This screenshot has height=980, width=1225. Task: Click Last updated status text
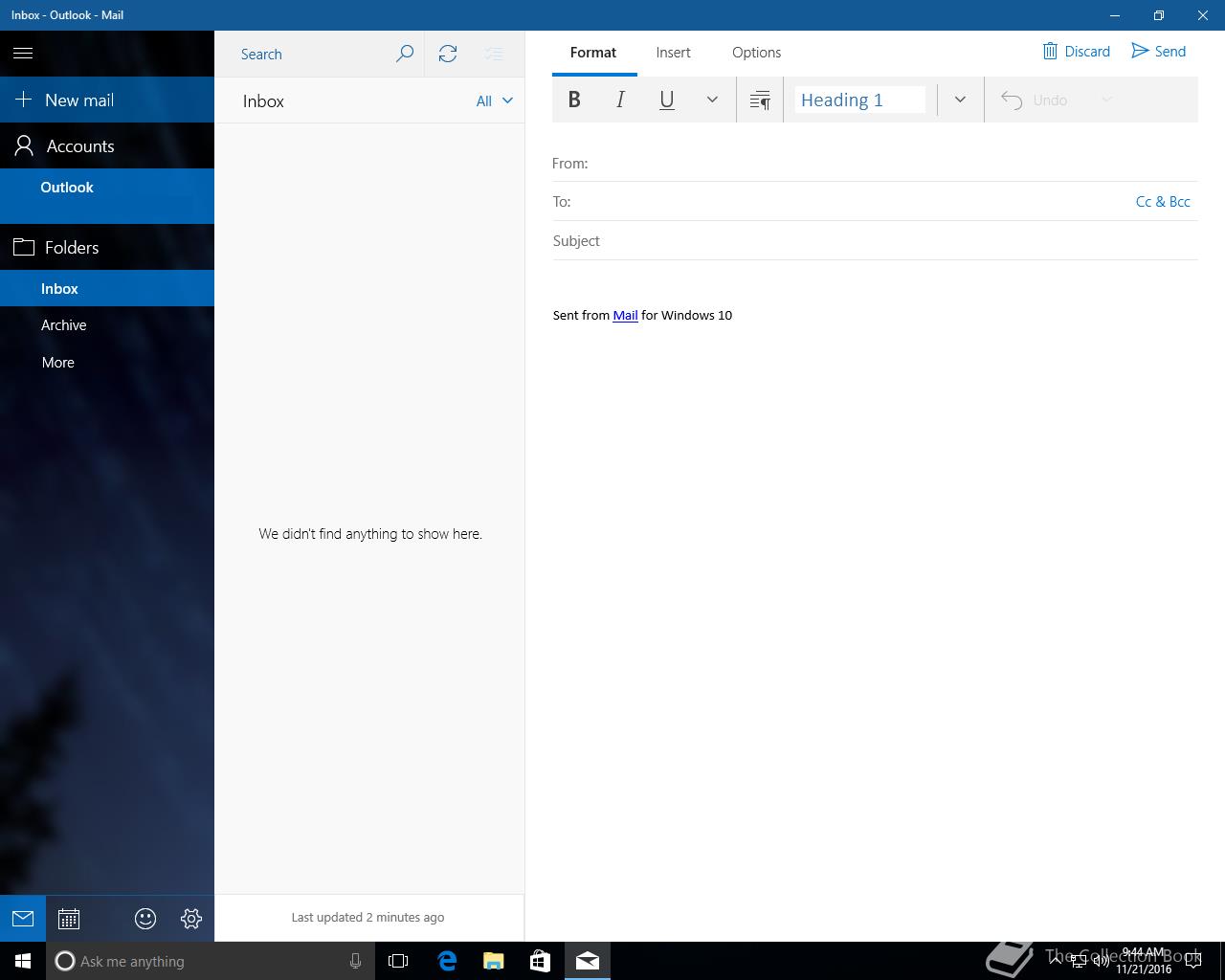pyautogui.click(x=367, y=917)
